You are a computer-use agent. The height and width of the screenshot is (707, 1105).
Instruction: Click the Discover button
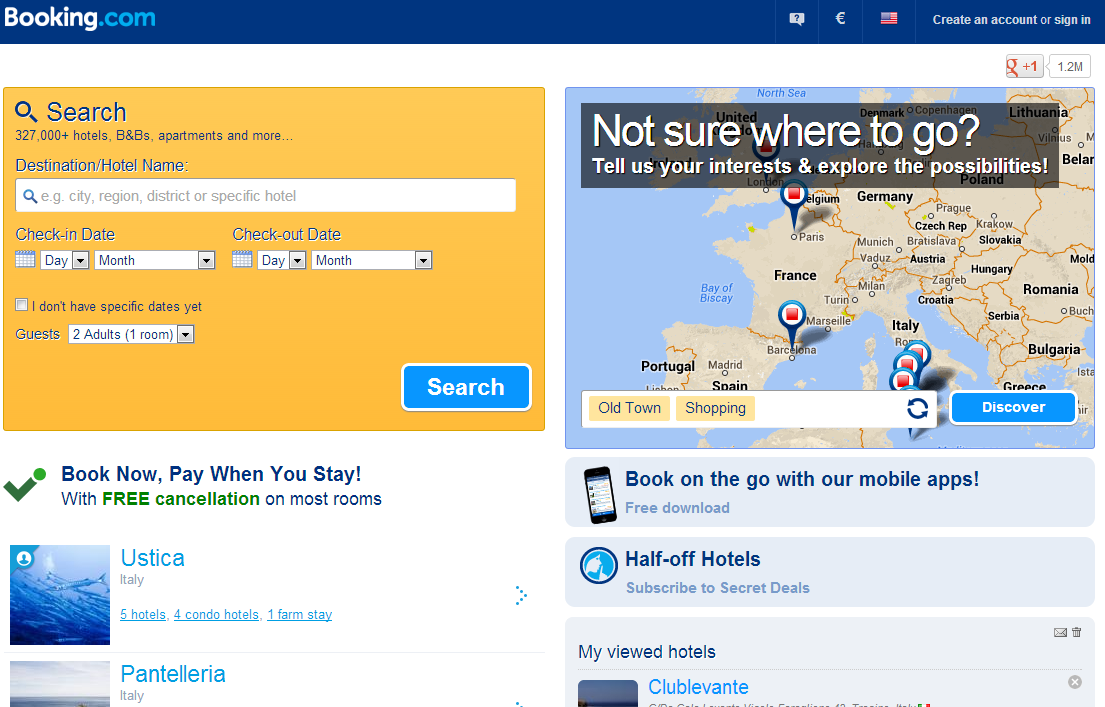[1013, 407]
